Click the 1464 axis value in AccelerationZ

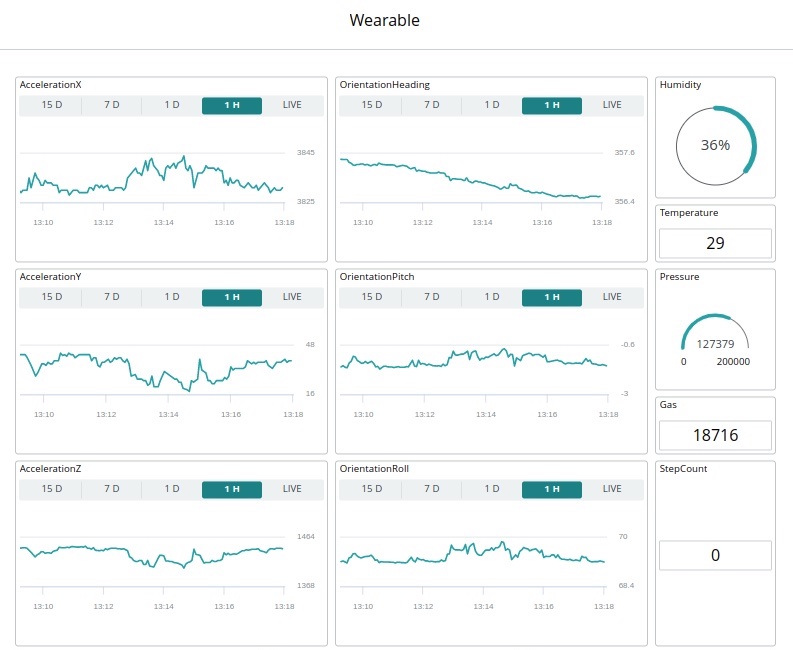[x=305, y=536]
